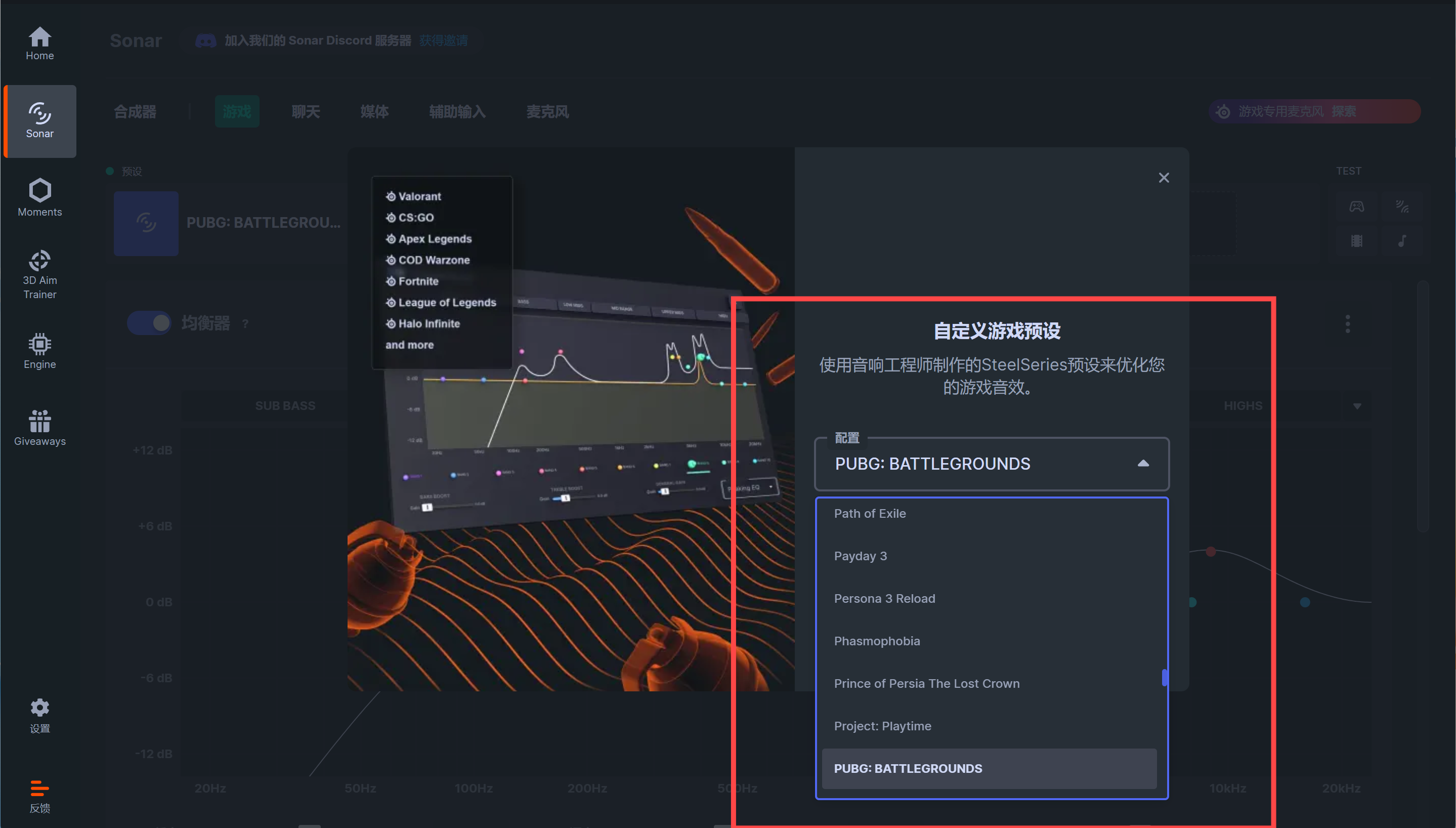This screenshot has height=828, width=1456.
Task: Collapse the 配置 PUBG: BATTLEGROUNDS dropdown
Action: pyautogui.click(x=992, y=464)
